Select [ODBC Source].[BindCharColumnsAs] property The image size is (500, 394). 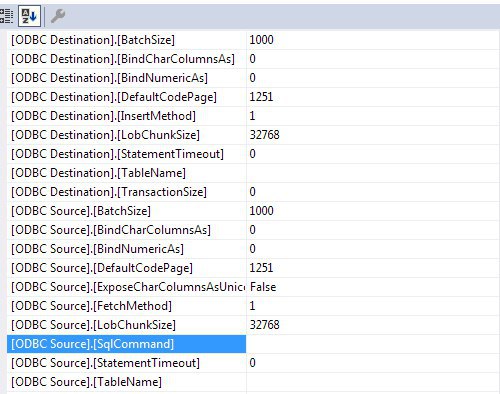(127, 230)
